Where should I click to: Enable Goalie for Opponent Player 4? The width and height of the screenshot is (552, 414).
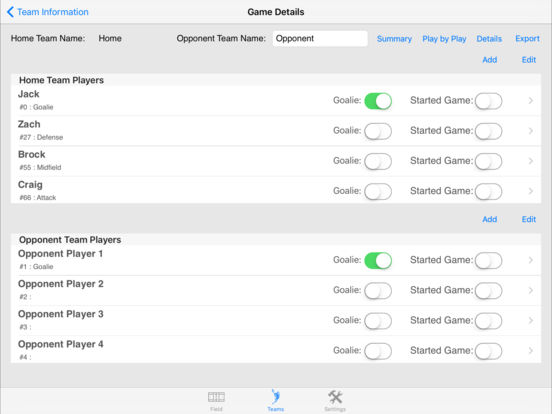[x=378, y=351]
